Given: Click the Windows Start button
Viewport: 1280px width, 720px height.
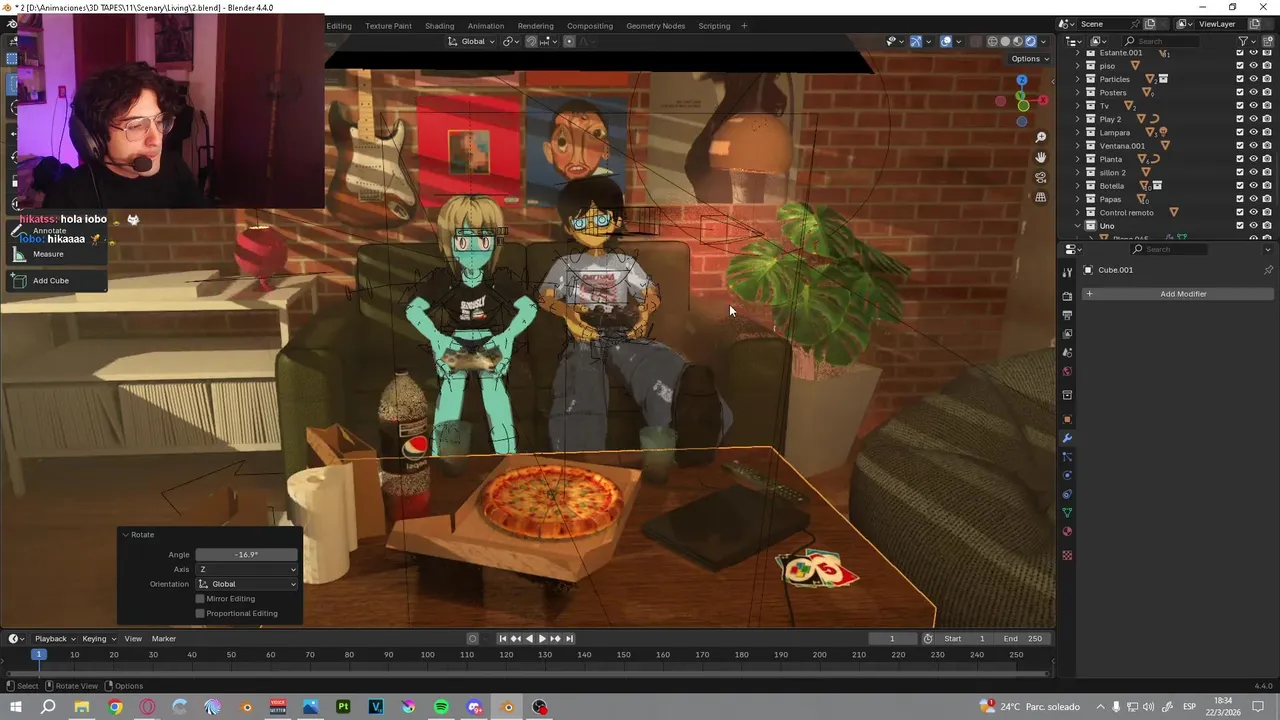Looking at the screenshot, I should (x=15, y=707).
